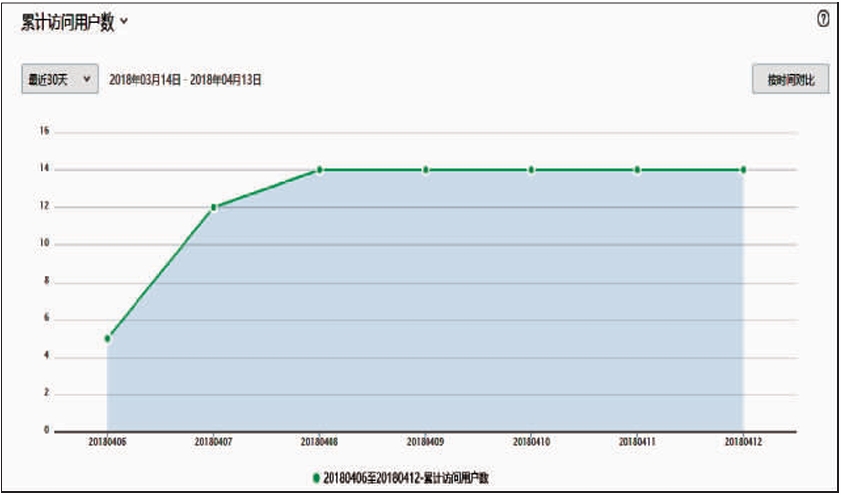Open the 最近30天 range dropdown
The width and height of the screenshot is (841, 495).
click(60, 80)
